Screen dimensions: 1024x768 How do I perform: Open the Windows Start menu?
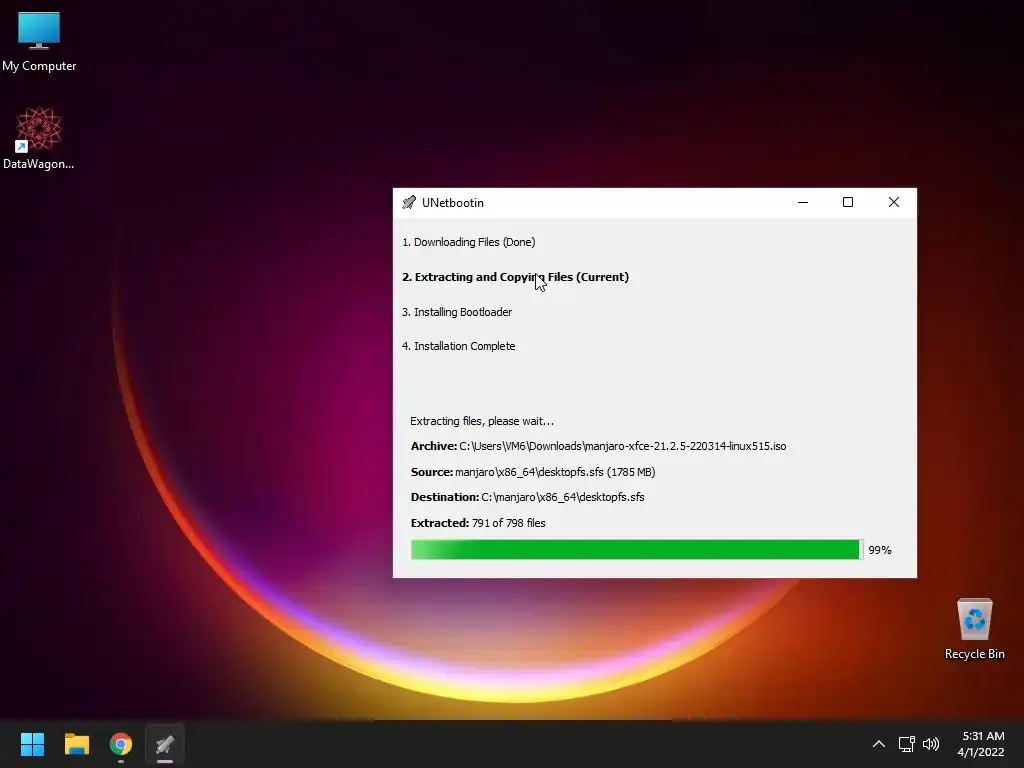pos(32,744)
